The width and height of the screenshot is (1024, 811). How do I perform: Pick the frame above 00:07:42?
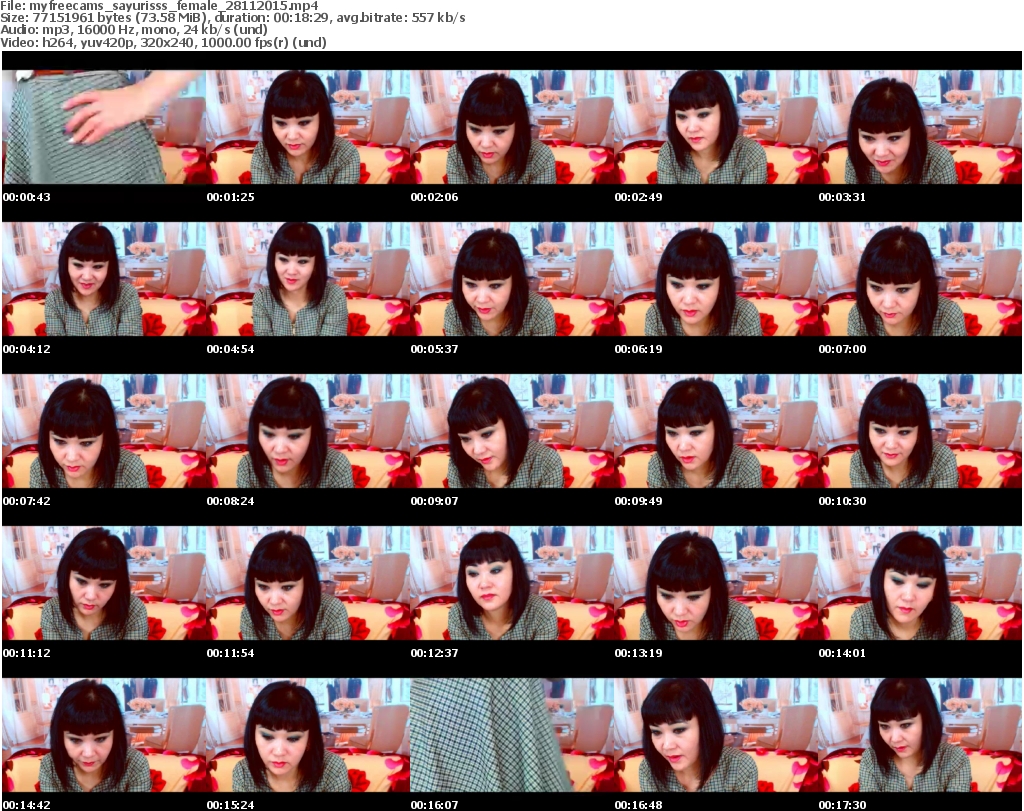[104, 431]
